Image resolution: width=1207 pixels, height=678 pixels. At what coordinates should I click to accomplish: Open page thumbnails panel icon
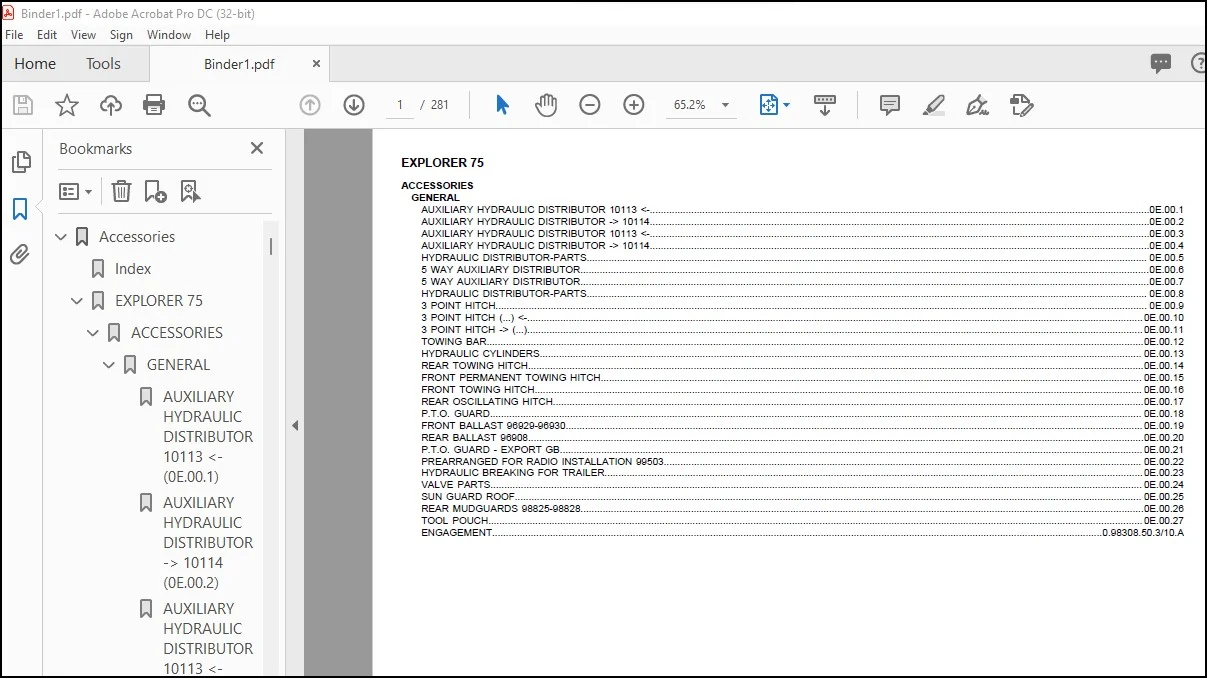tap(20, 163)
